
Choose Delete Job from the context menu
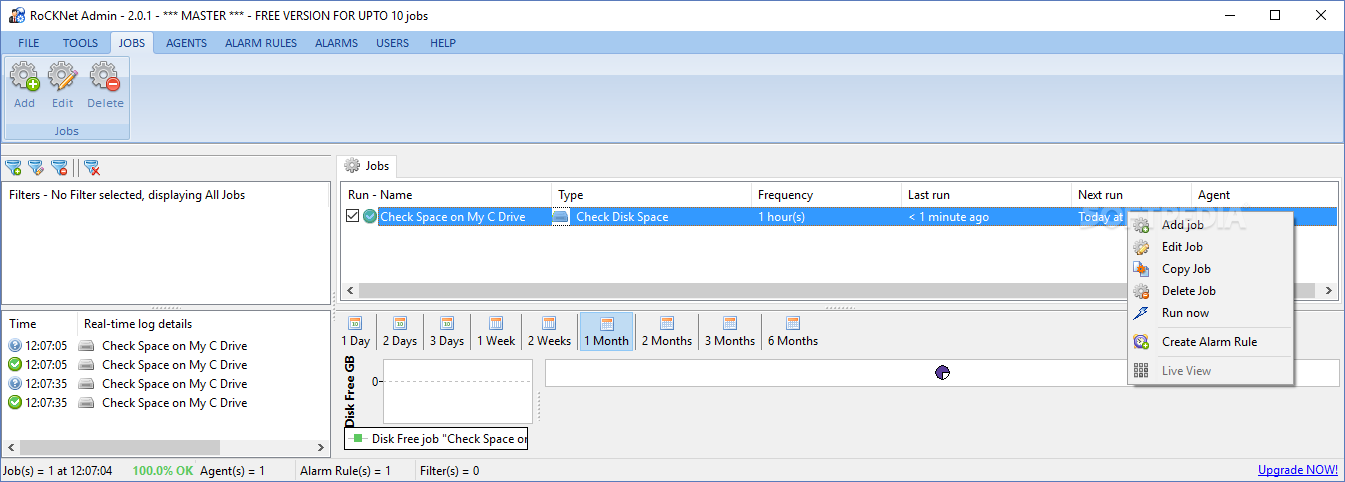tap(1210, 291)
